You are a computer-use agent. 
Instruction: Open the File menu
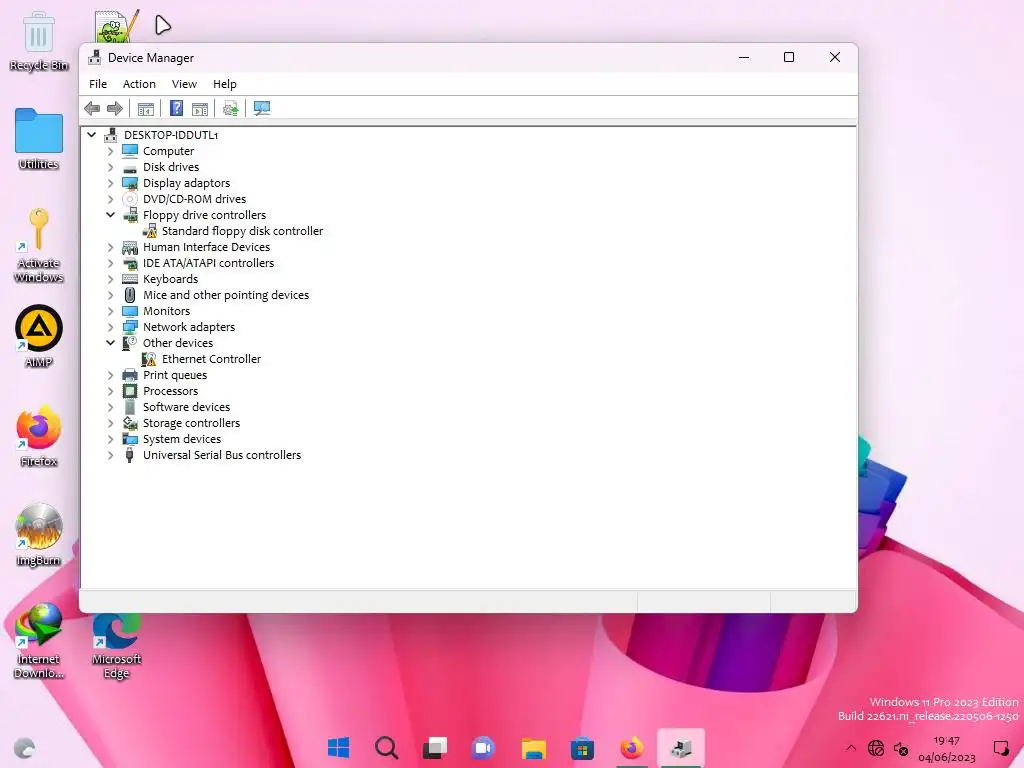point(98,84)
